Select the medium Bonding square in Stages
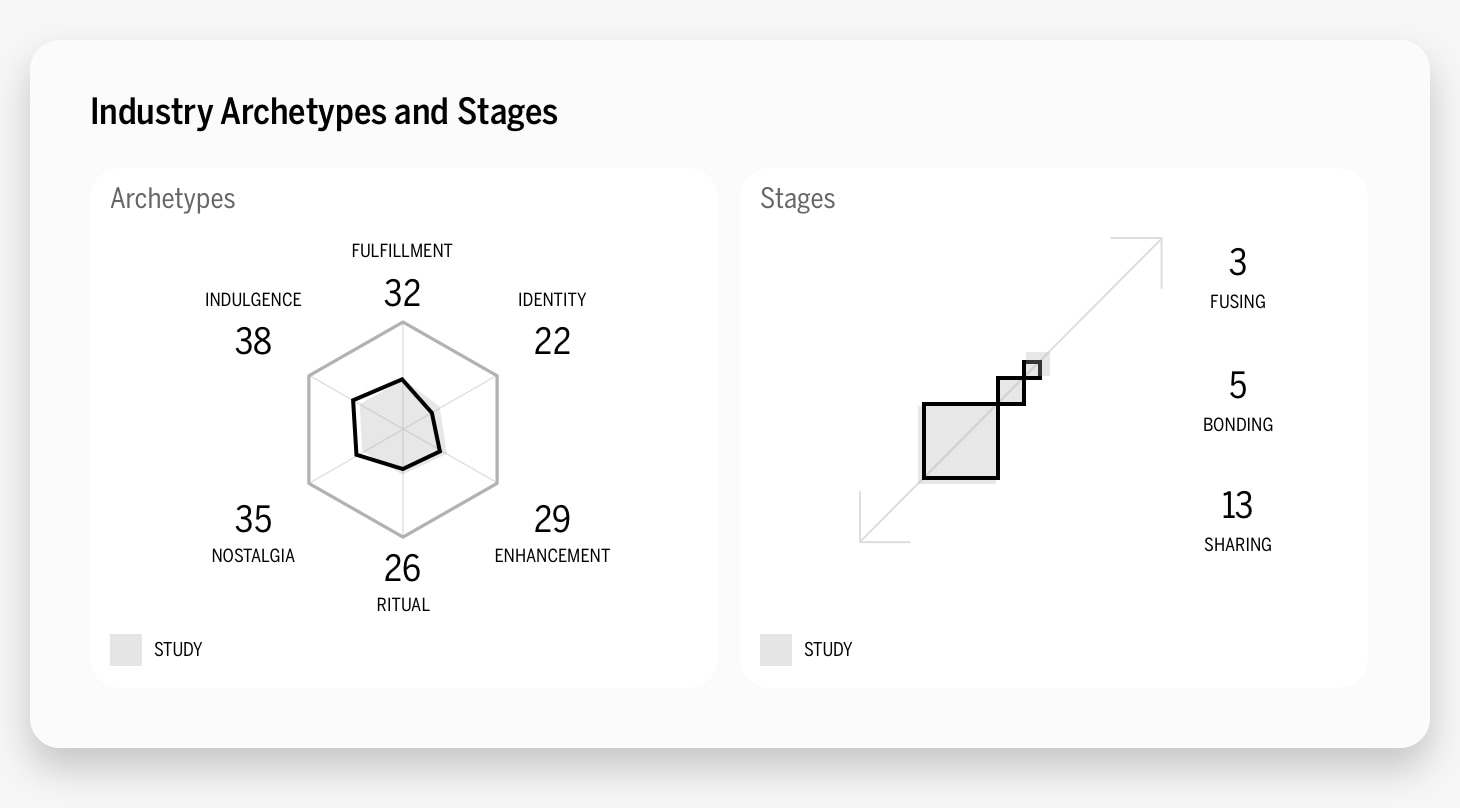Viewport: 1460px width, 808px height. [x=1012, y=391]
